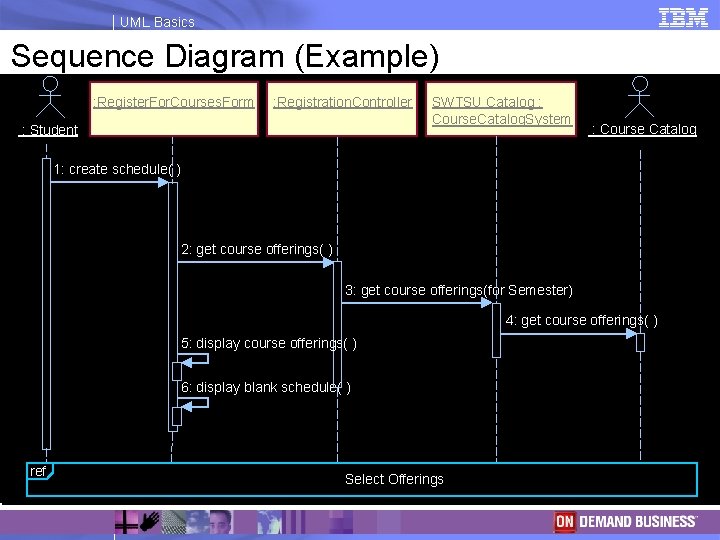The width and height of the screenshot is (720, 540).
Task: Click the '4: get course offerings' arrowhead
Action: (x=632, y=334)
